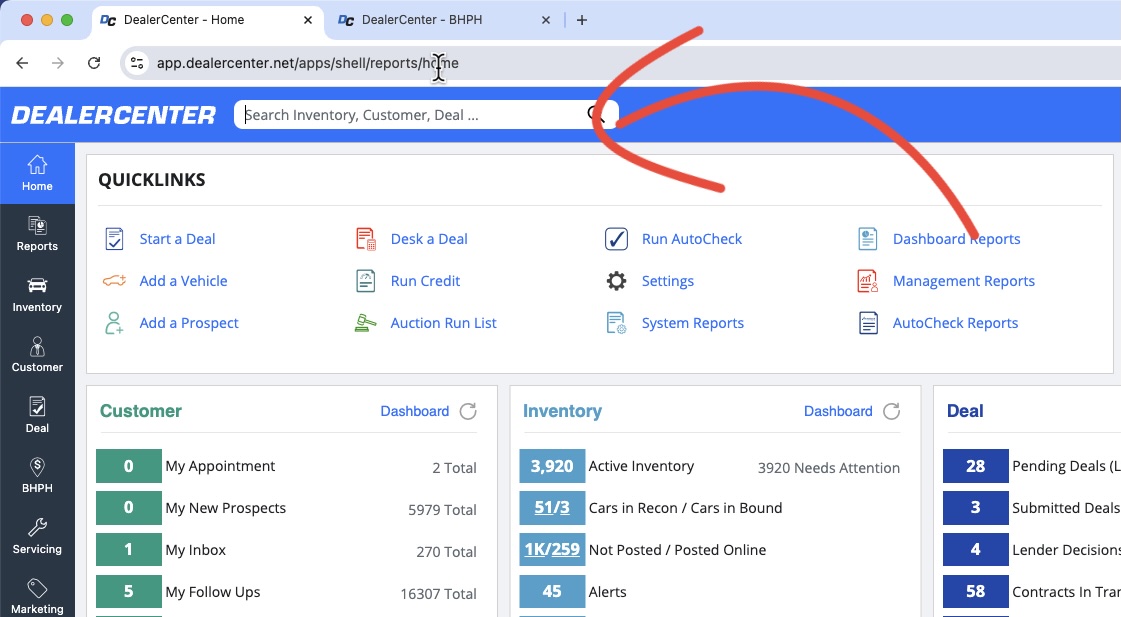This screenshot has height=617, width=1121.
Task: Go to Inventory in the sidebar
Action: click(x=37, y=295)
